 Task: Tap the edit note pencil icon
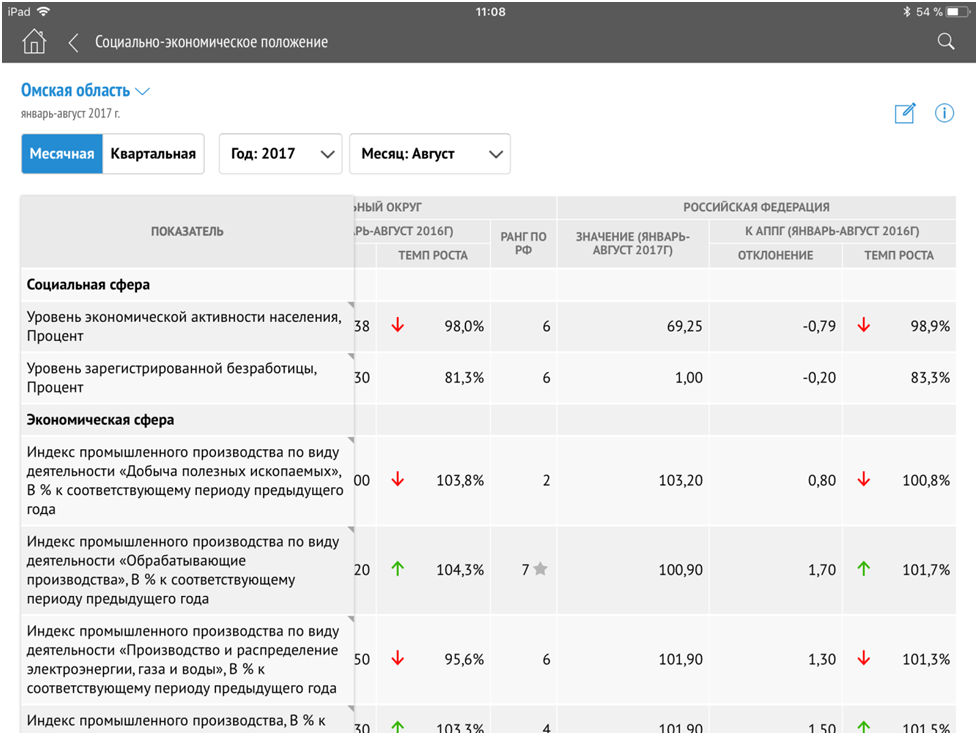pos(905,113)
